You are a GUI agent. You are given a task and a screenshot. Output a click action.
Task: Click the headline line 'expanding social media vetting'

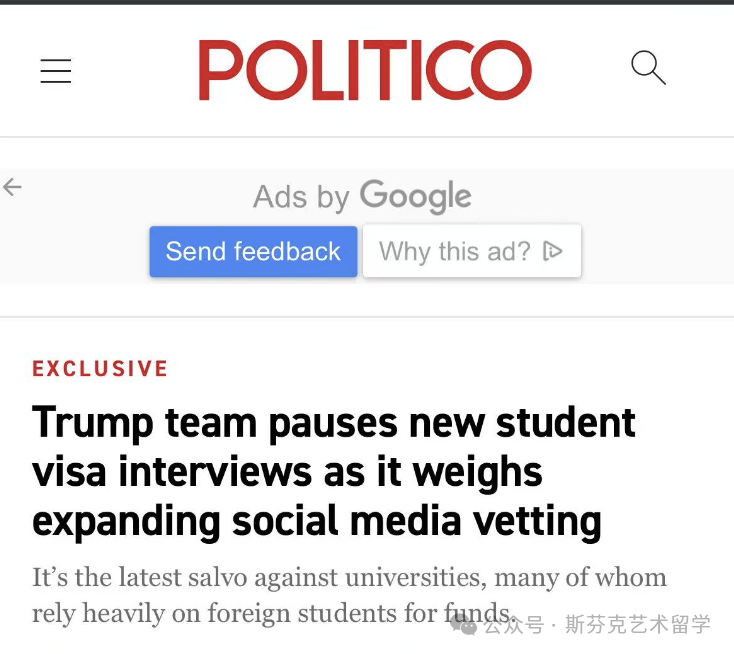point(317,522)
